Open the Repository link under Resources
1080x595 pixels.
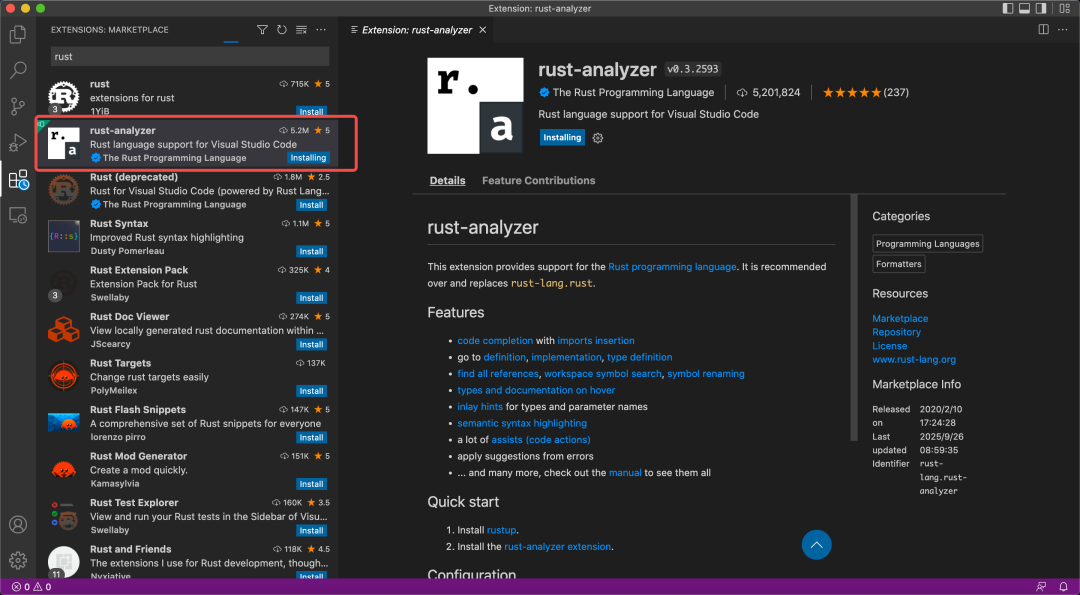tap(896, 332)
